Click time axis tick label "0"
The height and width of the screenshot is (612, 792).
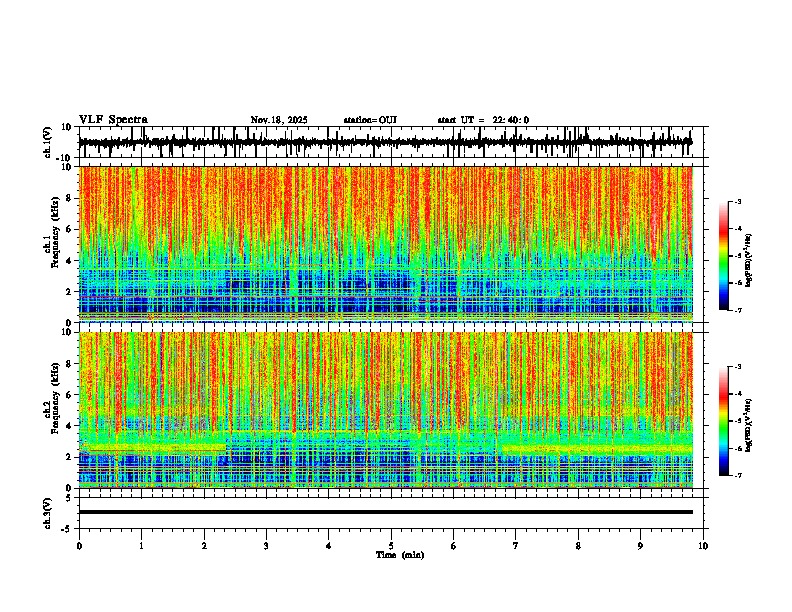(x=79, y=546)
